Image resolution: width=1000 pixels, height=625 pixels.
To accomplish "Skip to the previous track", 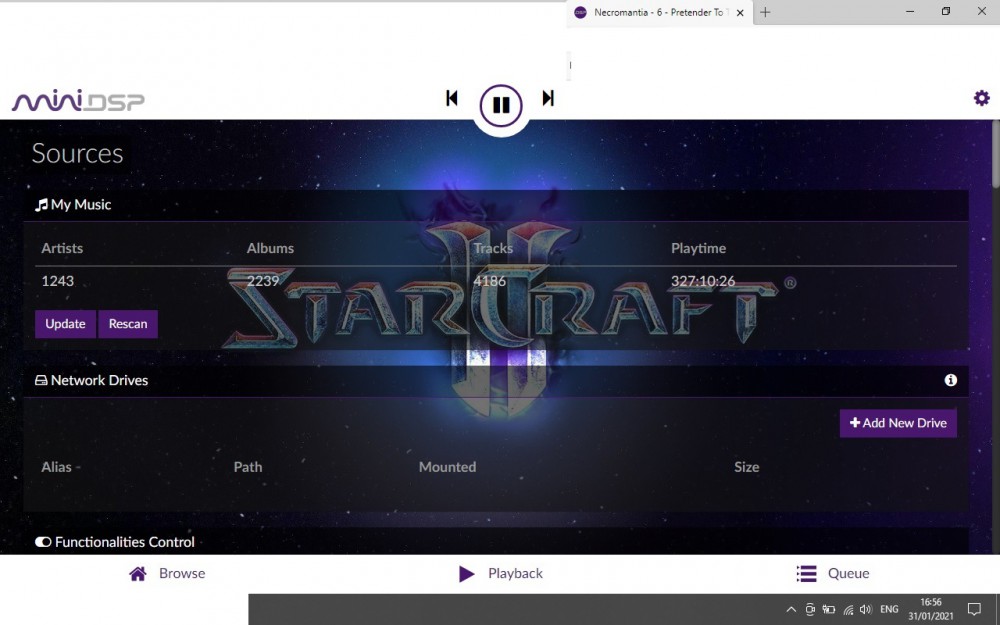I will 452,98.
